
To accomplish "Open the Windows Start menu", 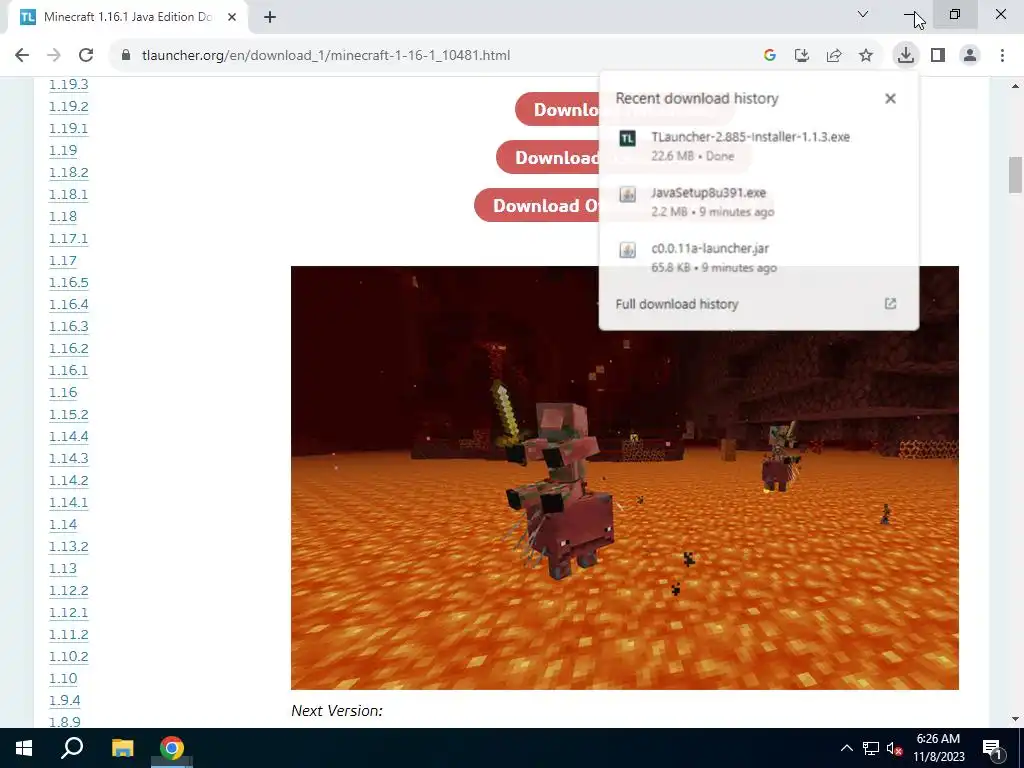I will 24,748.
